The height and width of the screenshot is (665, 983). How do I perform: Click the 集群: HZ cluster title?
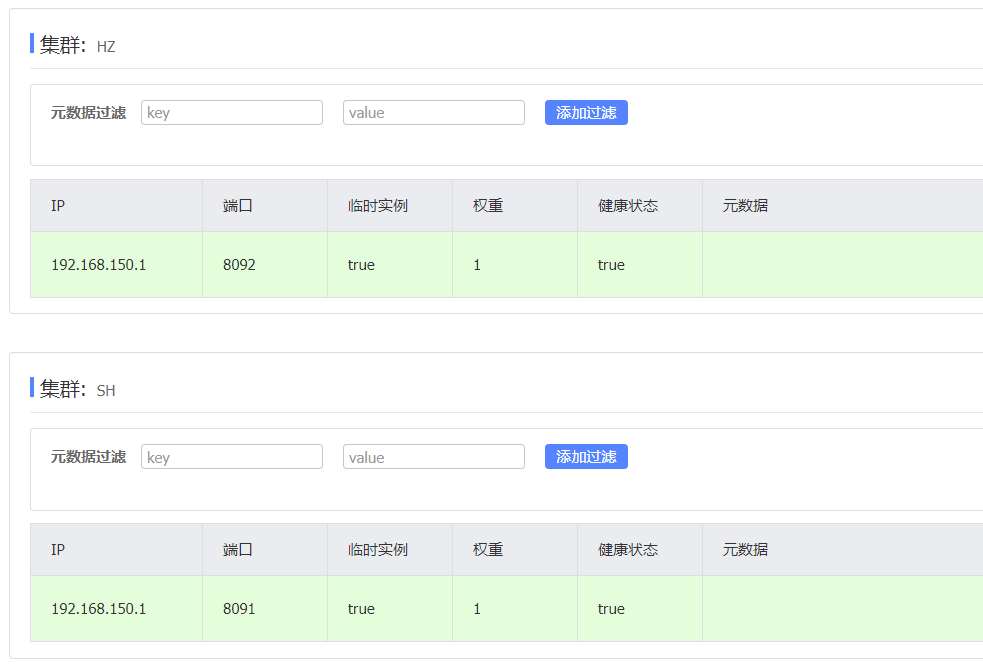click(77, 45)
